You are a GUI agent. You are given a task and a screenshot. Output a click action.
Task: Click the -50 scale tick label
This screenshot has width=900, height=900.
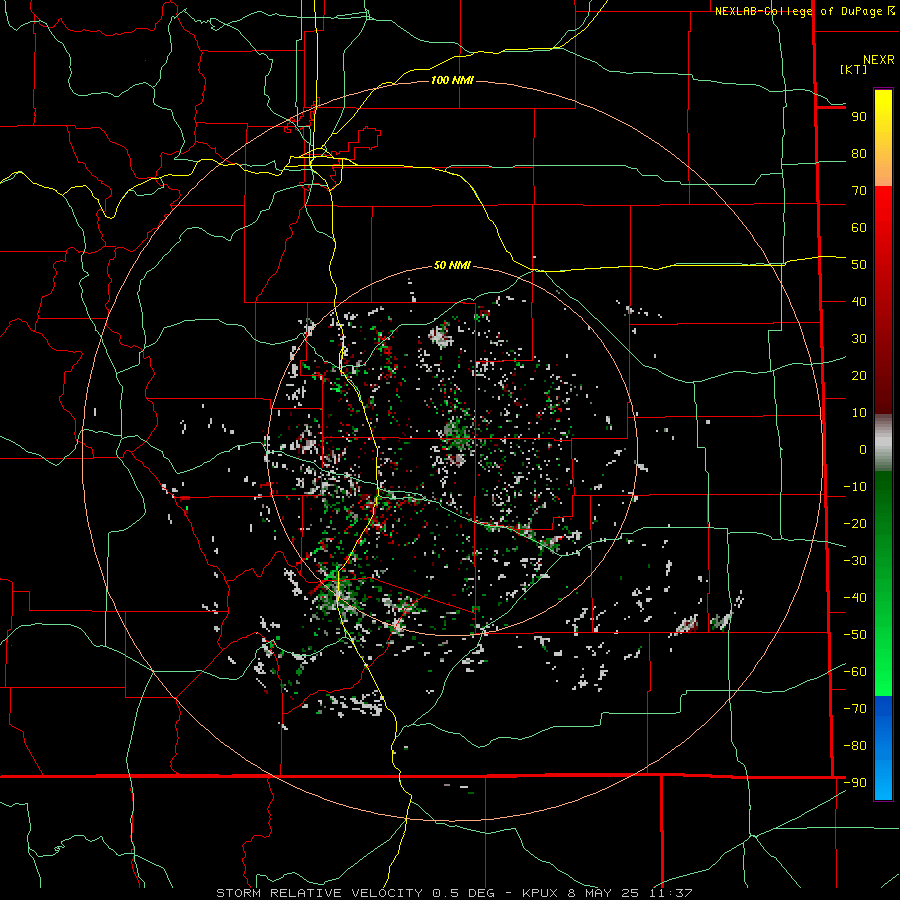point(855,635)
